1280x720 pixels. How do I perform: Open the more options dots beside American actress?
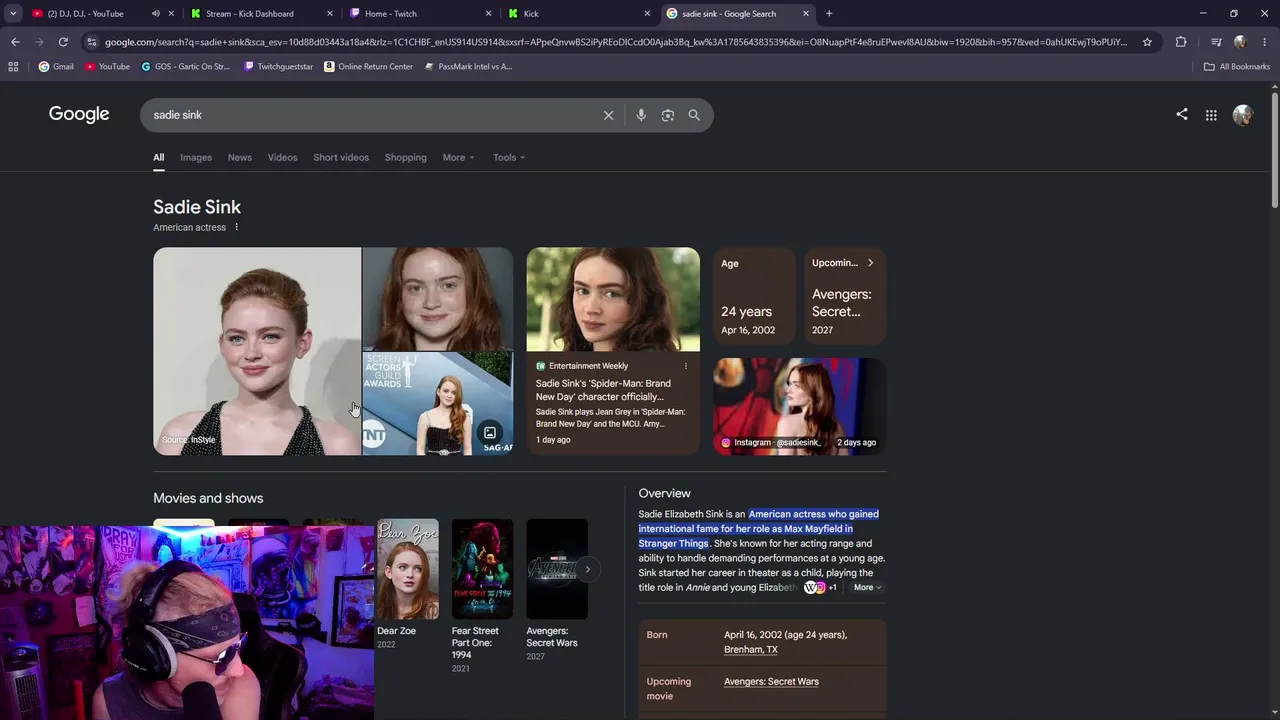(x=237, y=227)
